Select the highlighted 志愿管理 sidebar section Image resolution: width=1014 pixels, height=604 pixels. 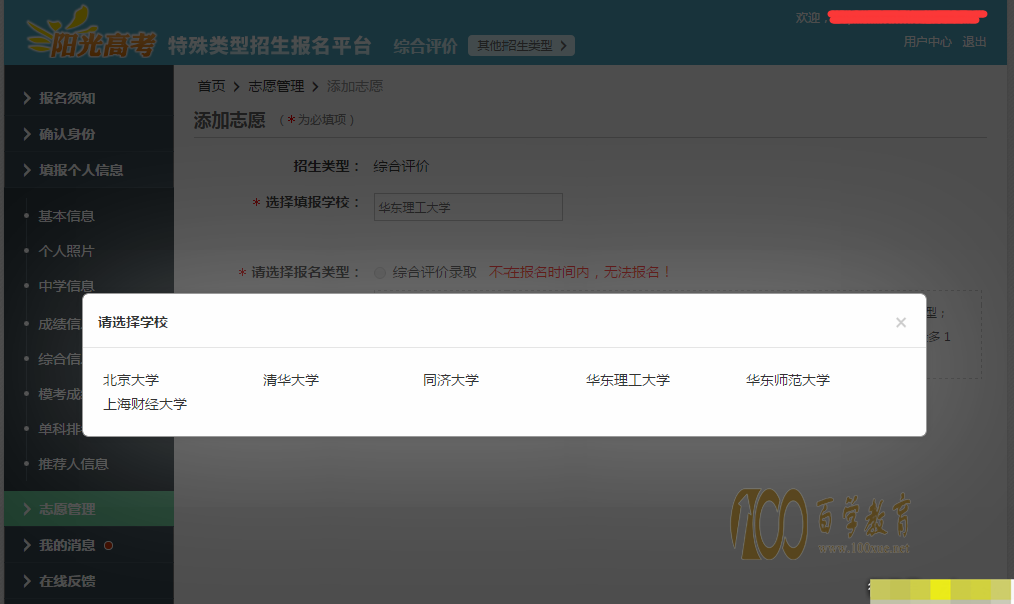coord(89,509)
